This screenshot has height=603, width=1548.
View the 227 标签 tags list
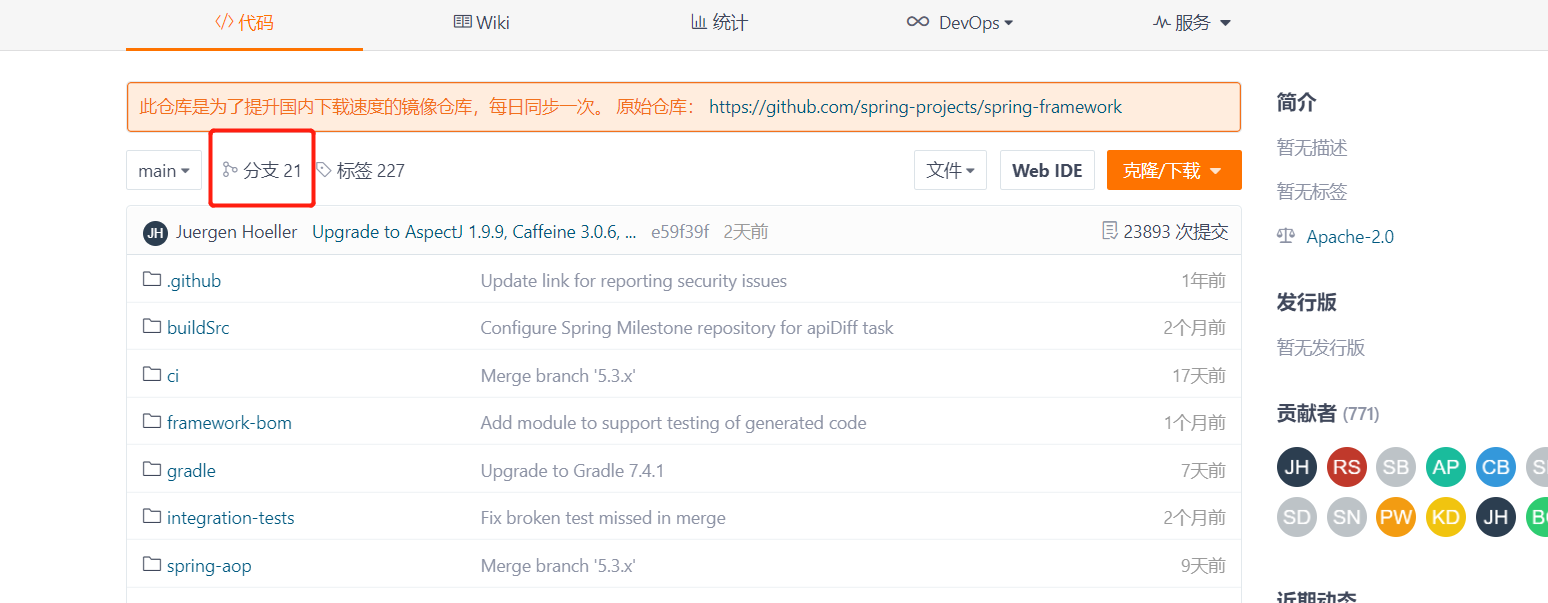(360, 171)
